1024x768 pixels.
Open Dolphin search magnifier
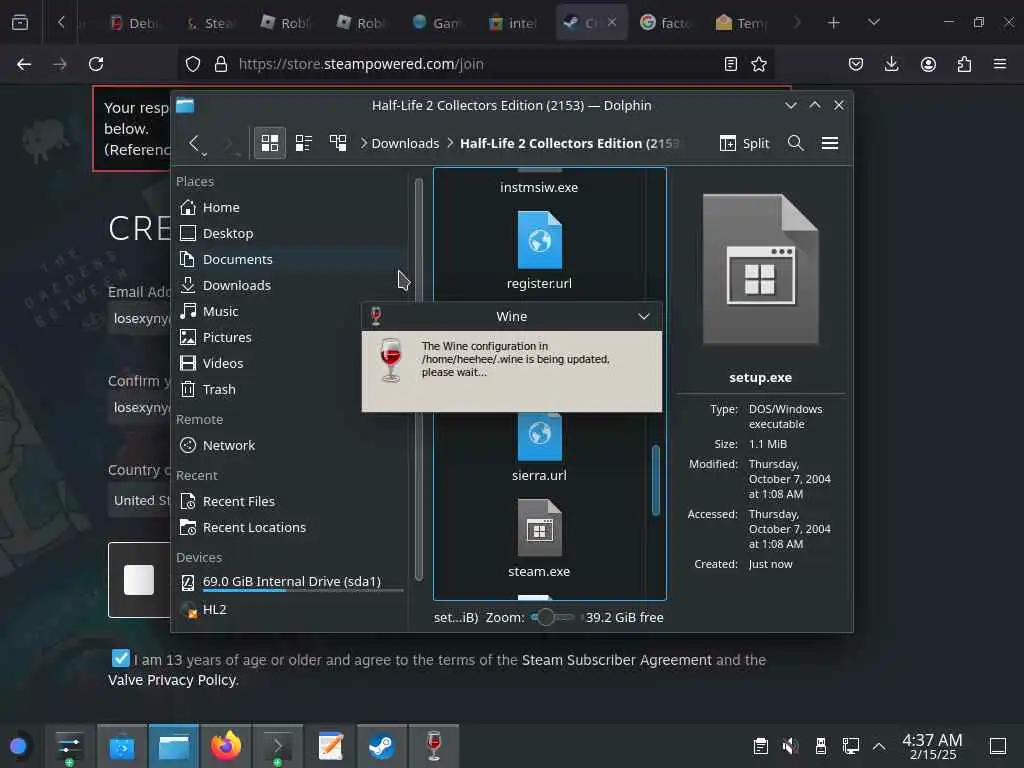(x=795, y=143)
